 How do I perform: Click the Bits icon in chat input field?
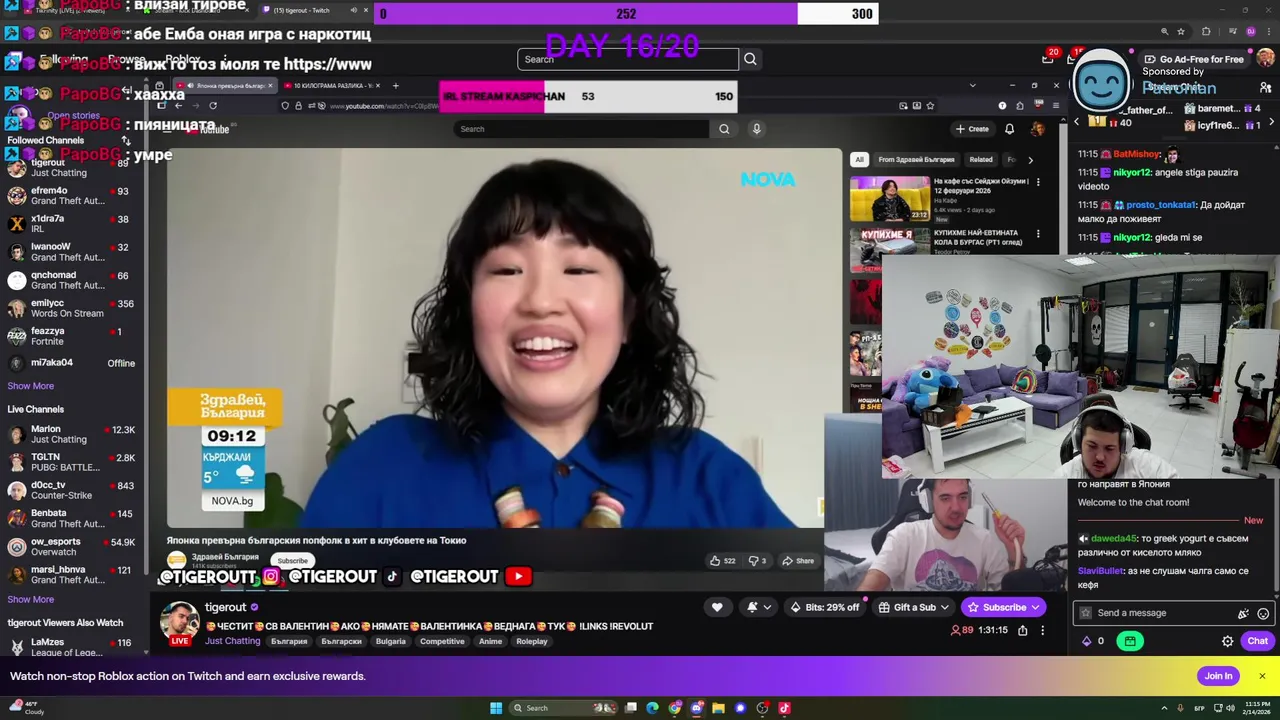(1243, 613)
